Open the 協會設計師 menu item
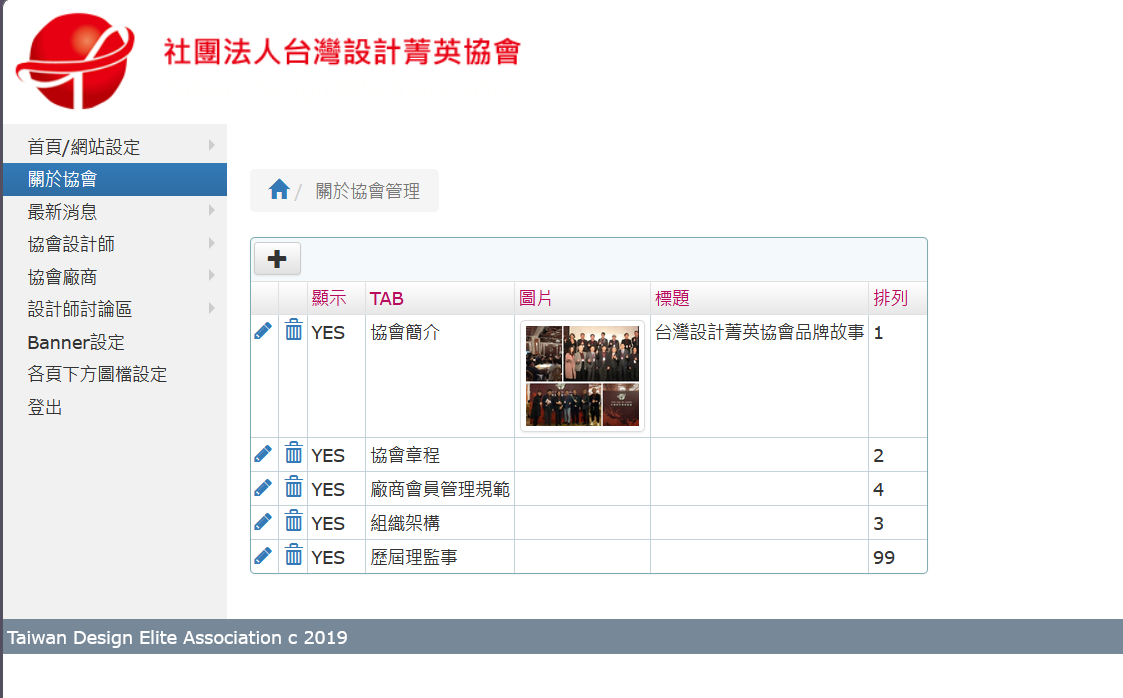 coord(115,244)
